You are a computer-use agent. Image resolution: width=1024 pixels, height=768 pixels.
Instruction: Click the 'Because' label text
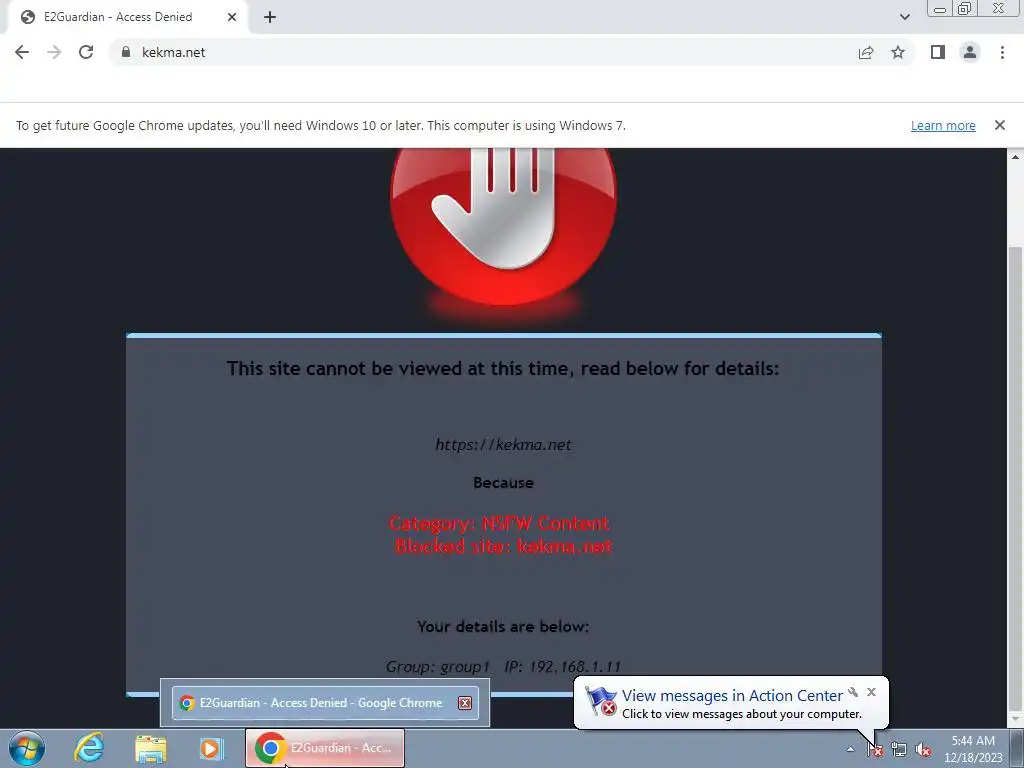click(503, 483)
